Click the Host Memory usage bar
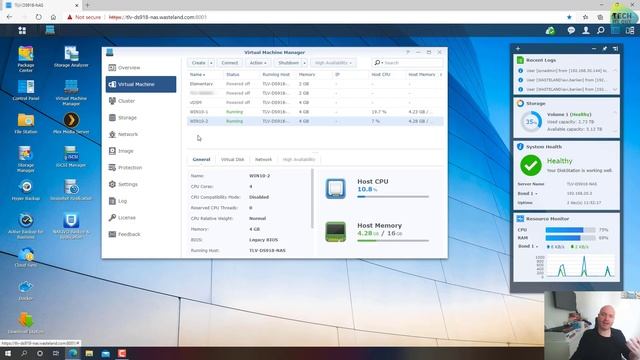The width and height of the screenshot is (640, 360). (393, 241)
